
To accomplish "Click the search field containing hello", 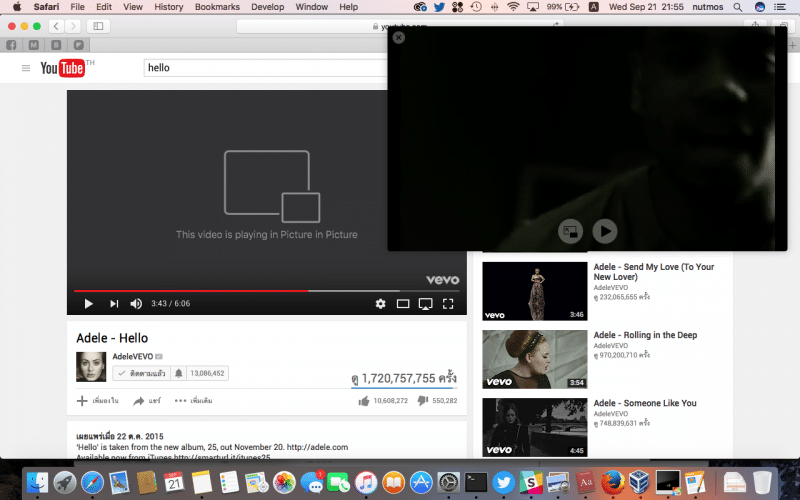I will (265, 68).
